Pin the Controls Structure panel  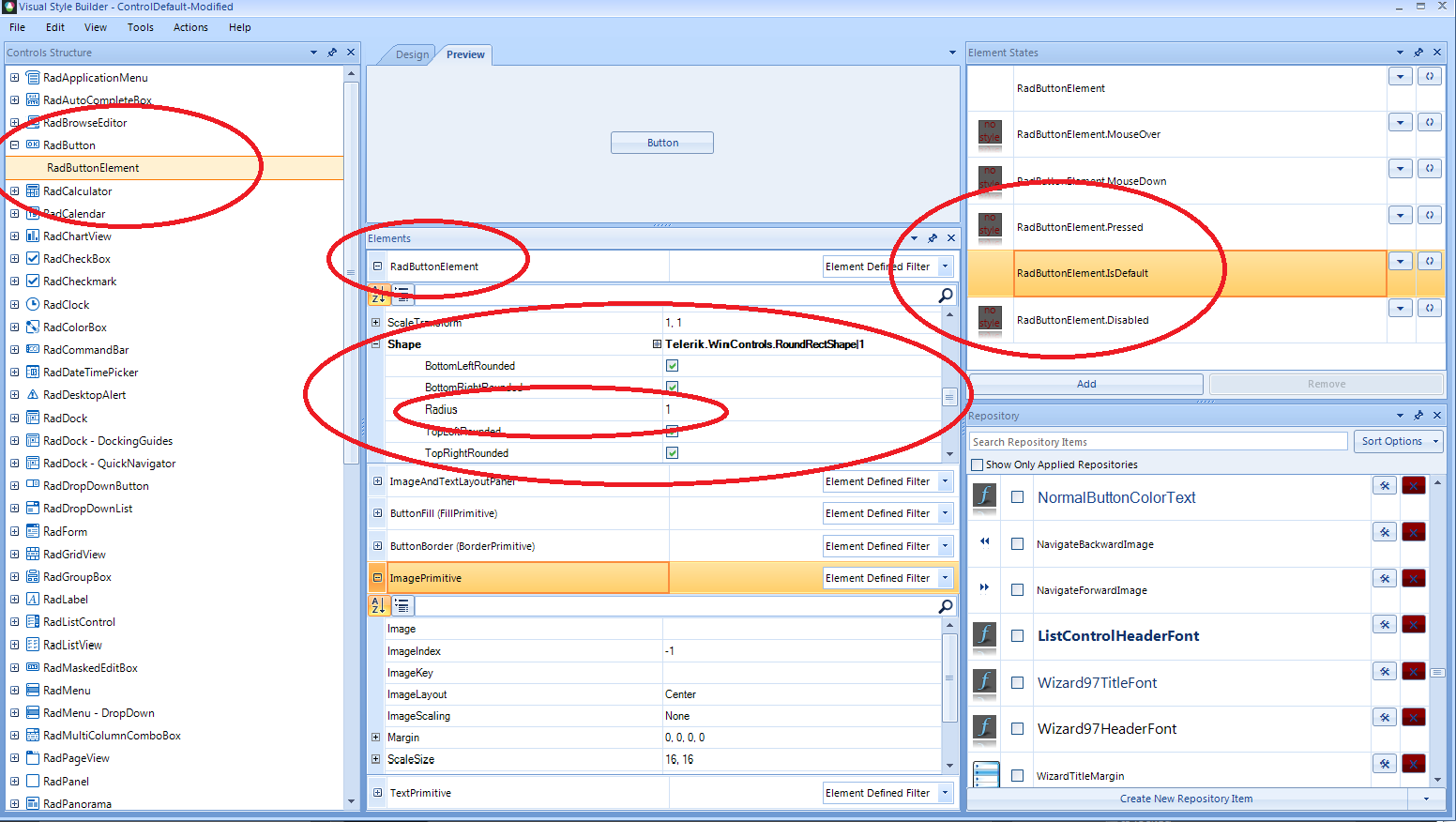(x=332, y=53)
